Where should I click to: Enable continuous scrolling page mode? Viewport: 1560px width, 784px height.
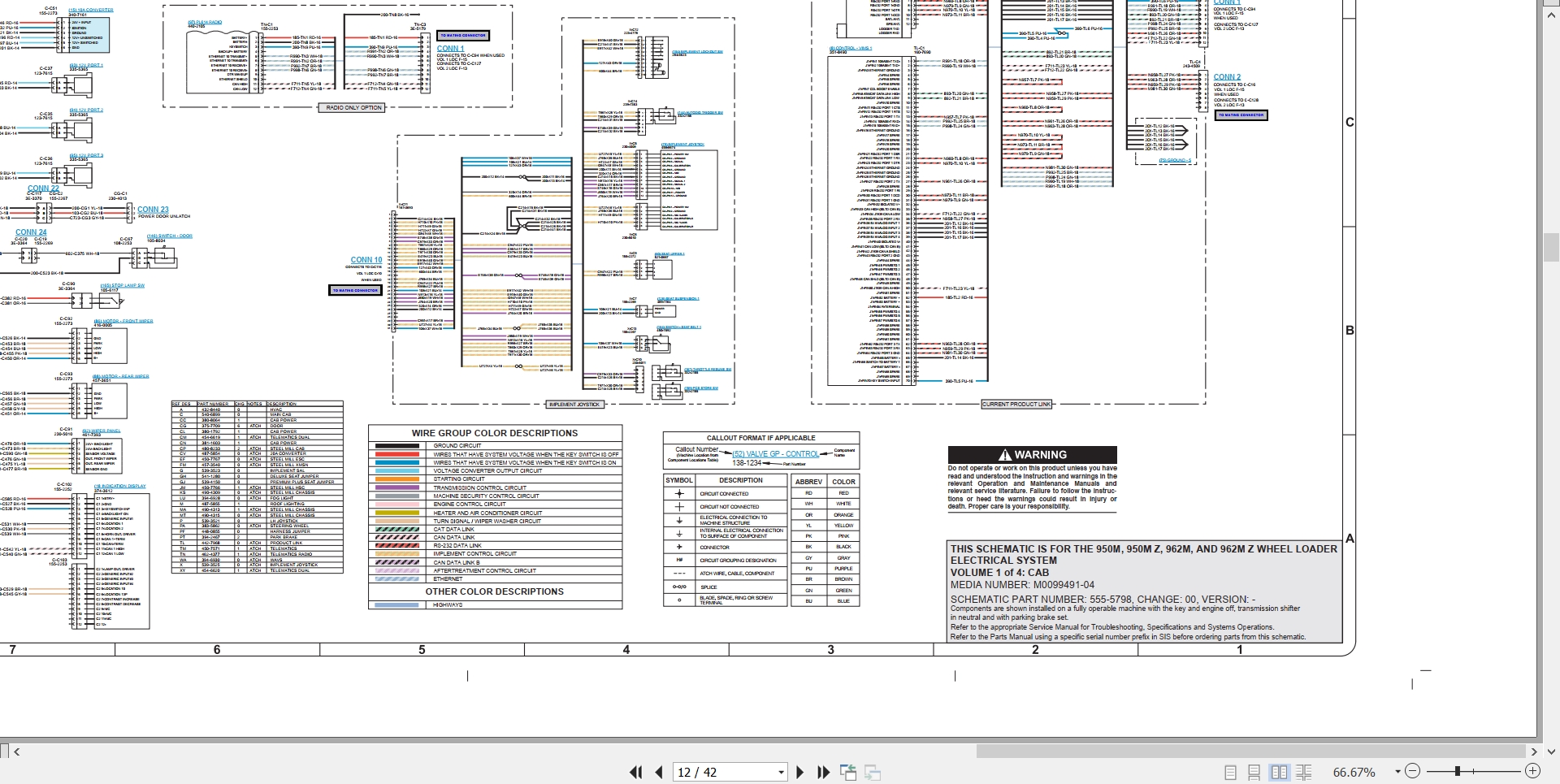1254,772
